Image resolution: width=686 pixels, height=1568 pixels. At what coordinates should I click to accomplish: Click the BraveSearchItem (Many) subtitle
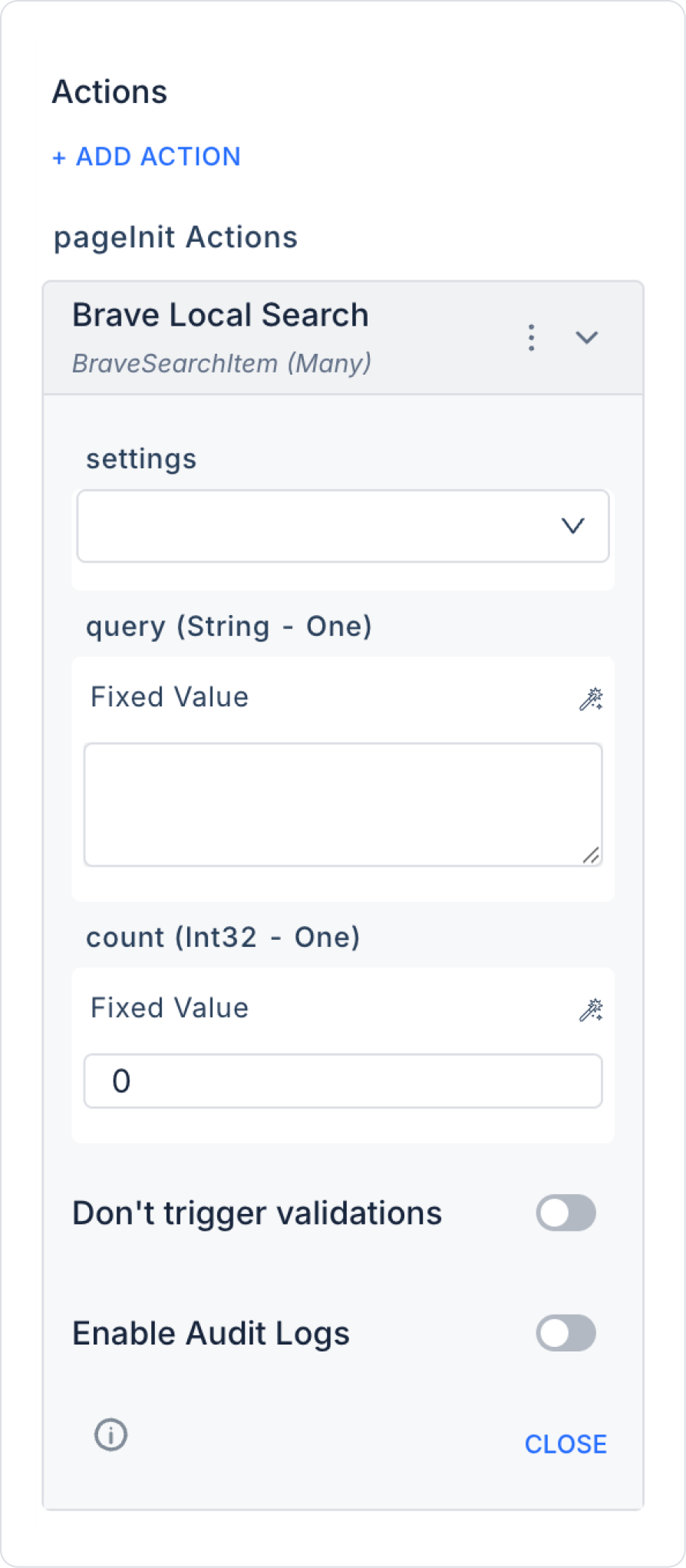click(x=222, y=362)
